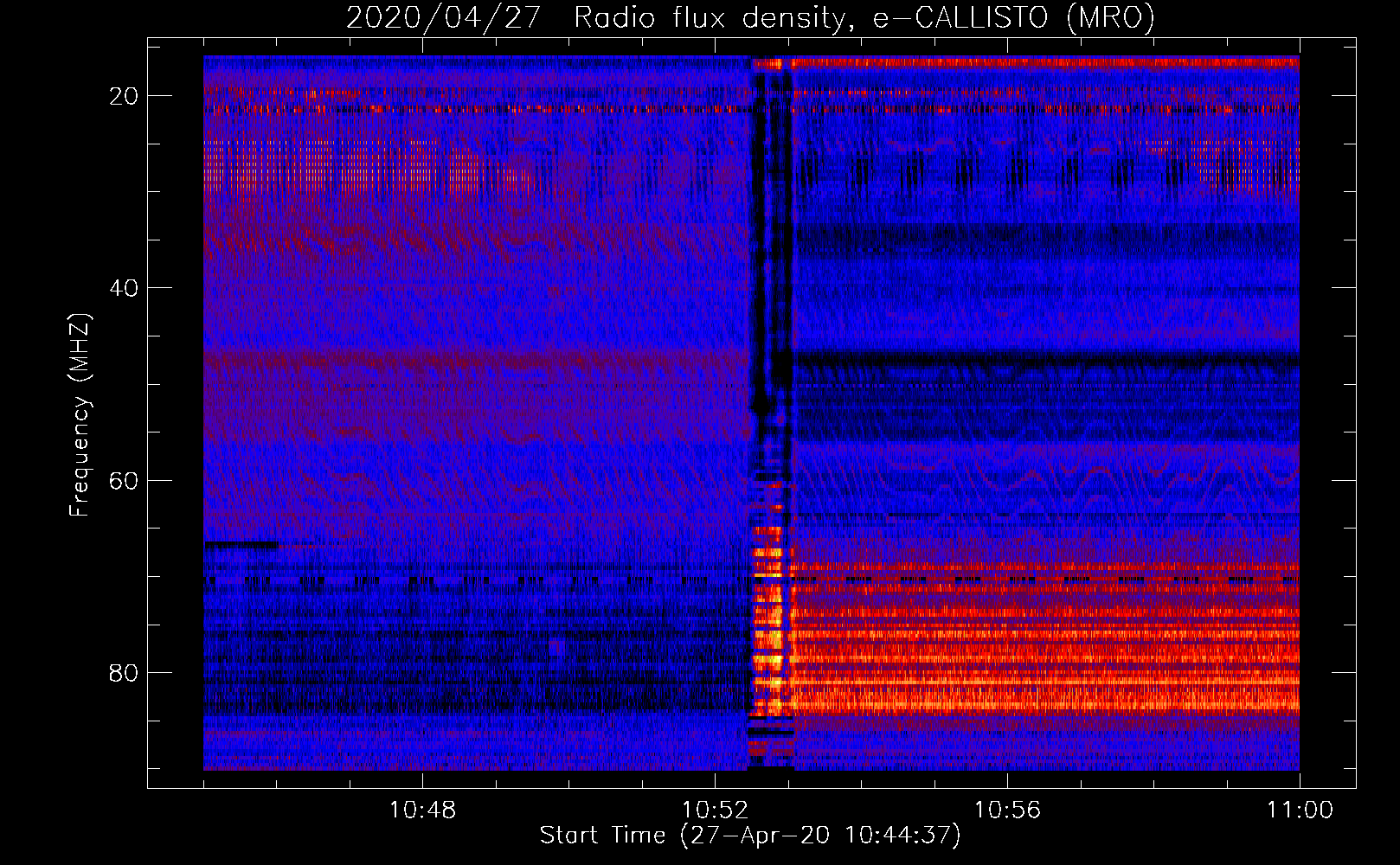Click the 80 frequency tick label
The width and height of the screenshot is (1400, 865).
coord(124,672)
